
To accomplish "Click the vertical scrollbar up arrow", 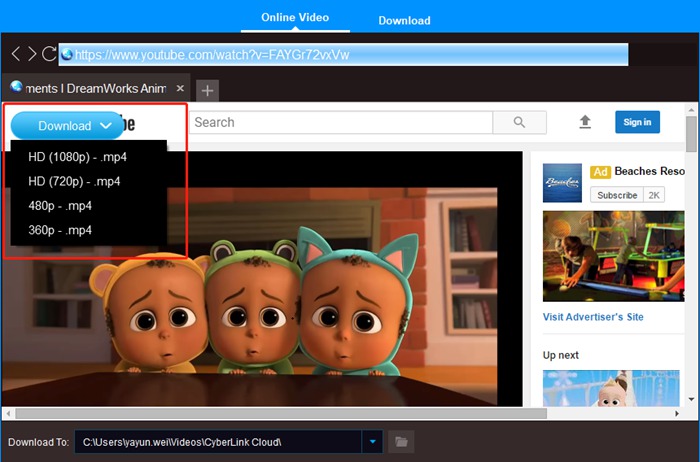I will [691, 109].
